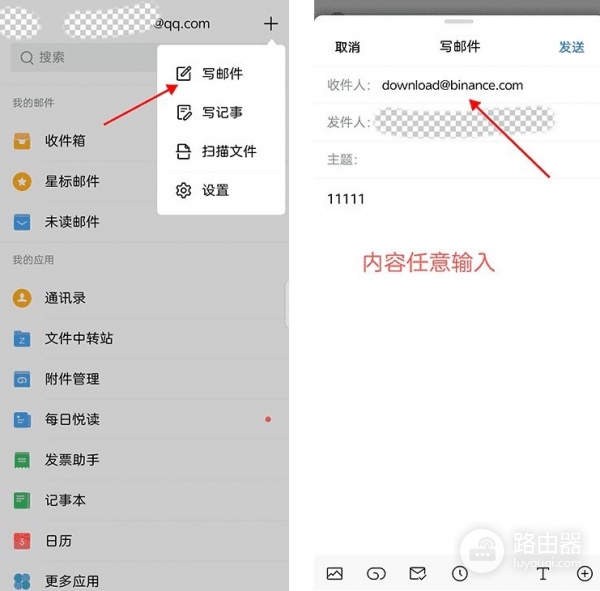600x591 pixels.
Task: Tap the scanner icon next to 扫描文件
Action: 183,152
